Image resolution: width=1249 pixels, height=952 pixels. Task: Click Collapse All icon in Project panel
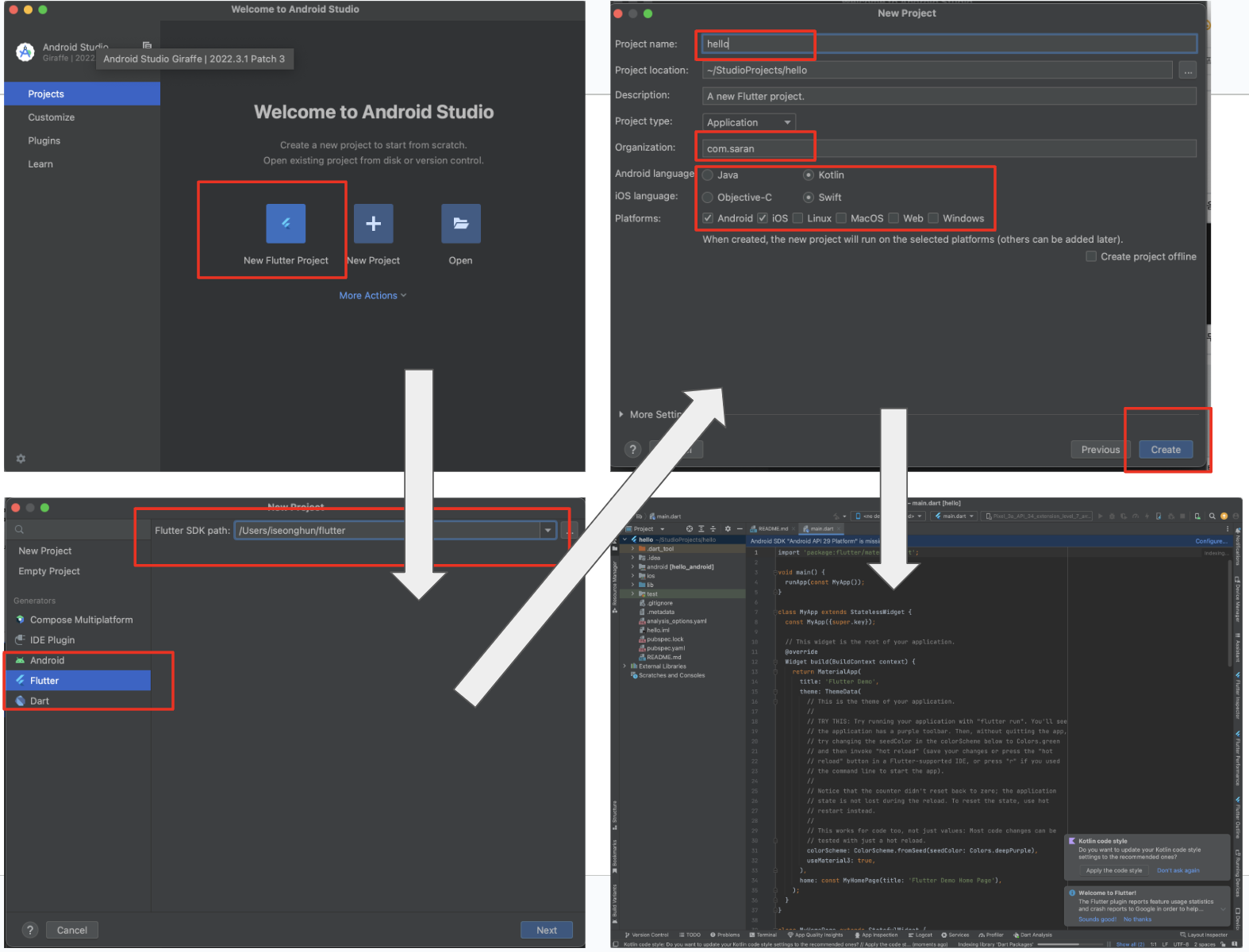pos(713,528)
